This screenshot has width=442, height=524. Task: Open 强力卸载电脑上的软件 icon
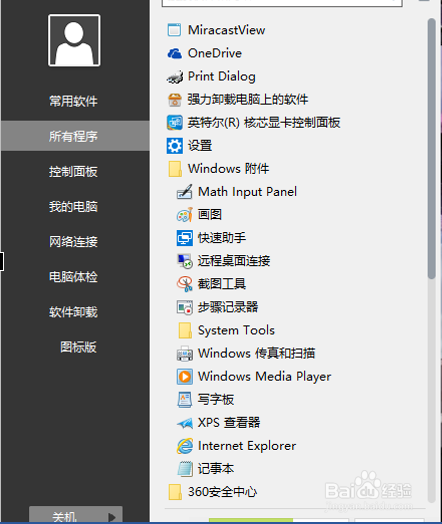(174, 100)
